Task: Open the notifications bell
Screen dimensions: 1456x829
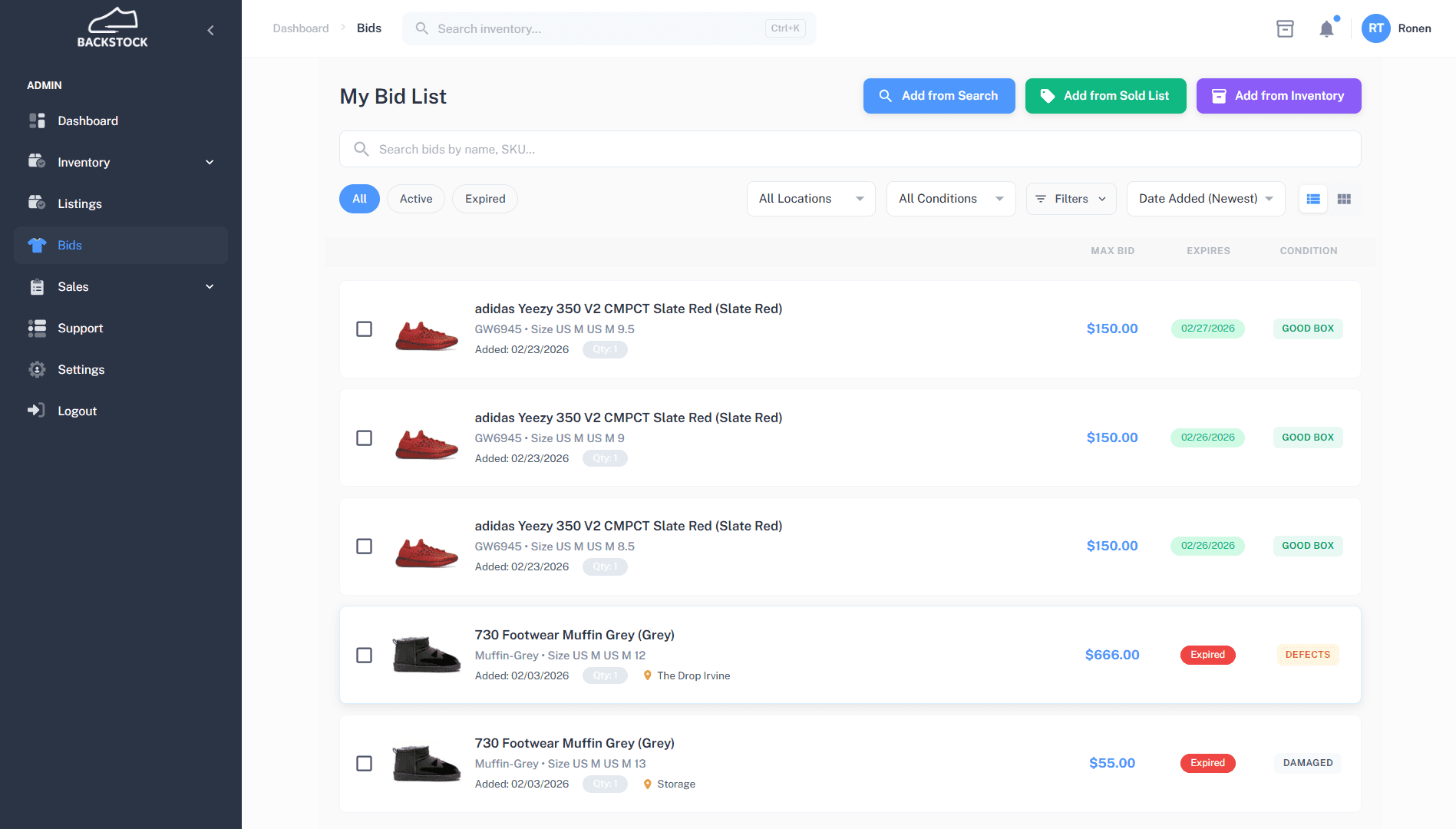Action: coord(1327,28)
